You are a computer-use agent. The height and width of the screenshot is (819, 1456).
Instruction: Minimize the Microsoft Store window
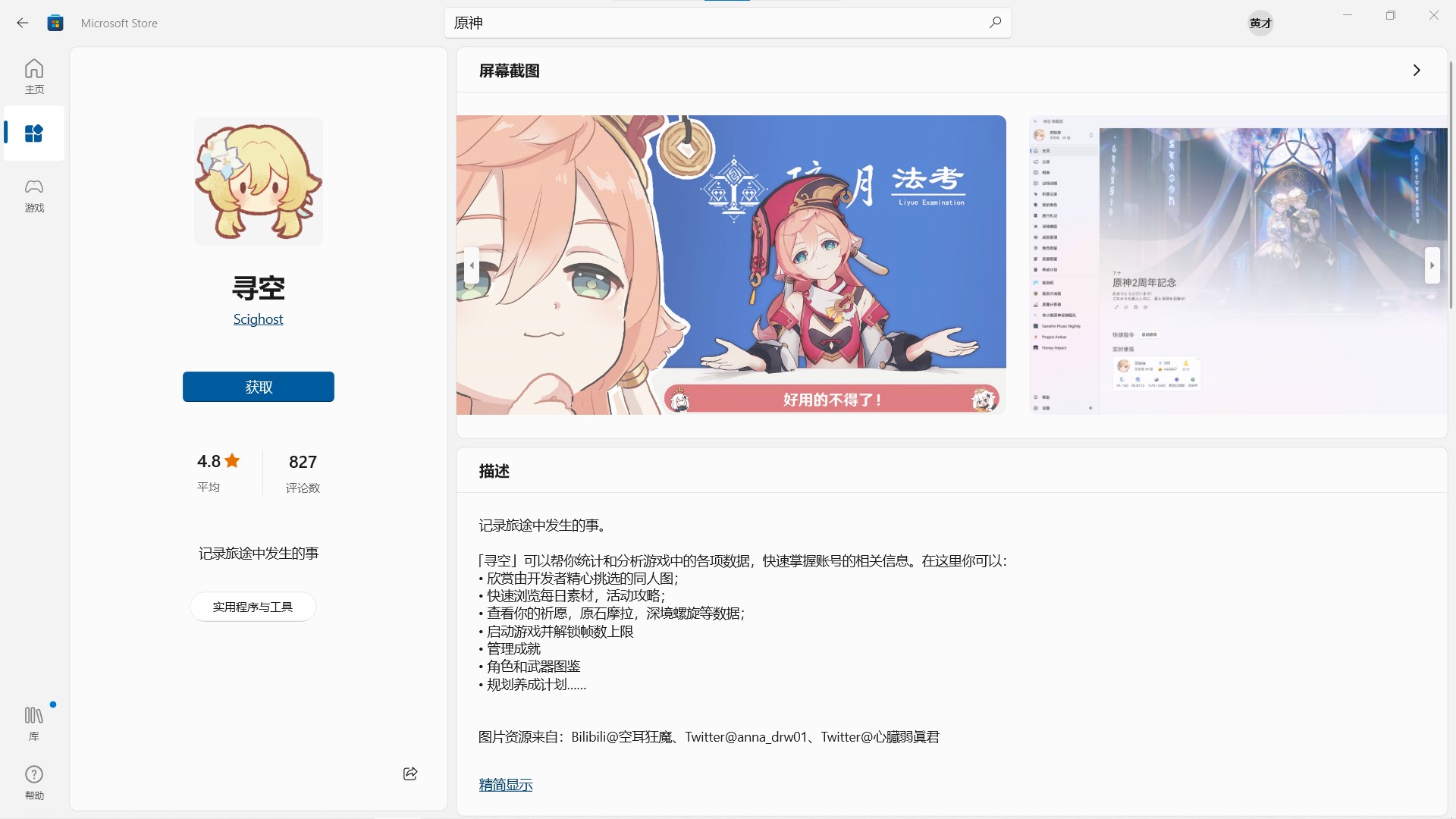(1348, 15)
